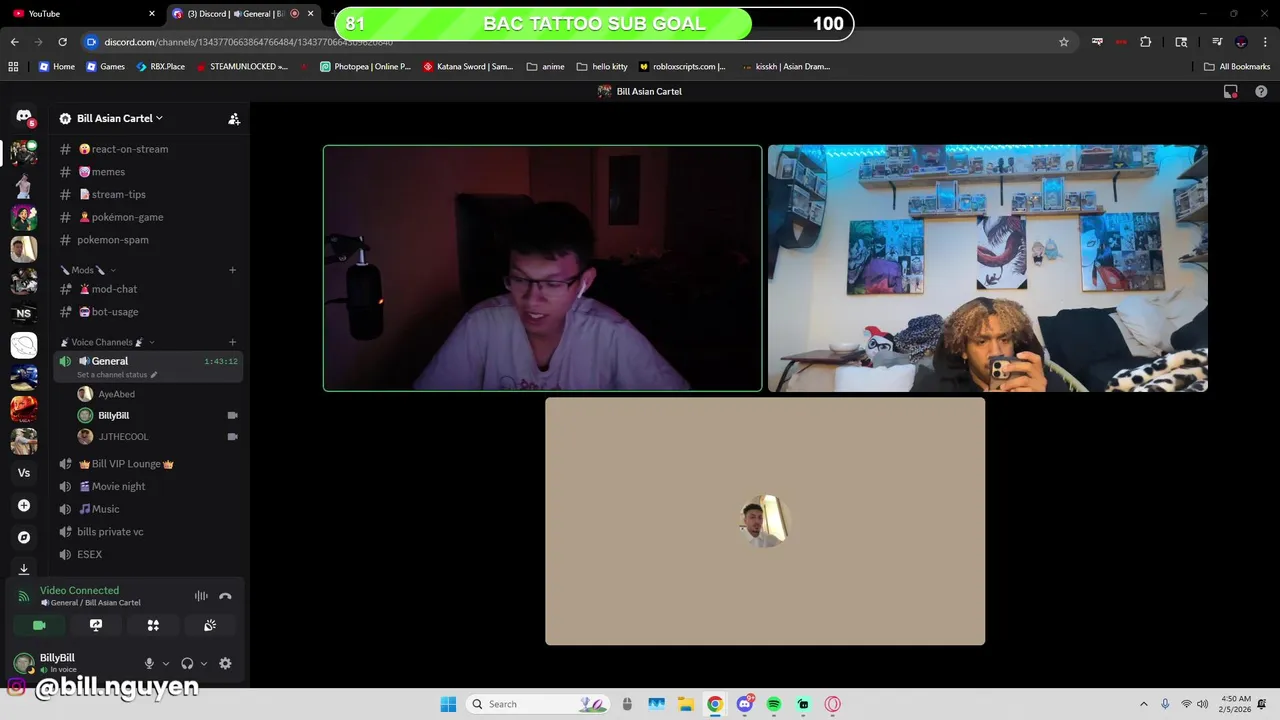Viewport: 1280px width, 720px height.
Task: Turn off camera in voice panel
Action: (x=39, y=625)
